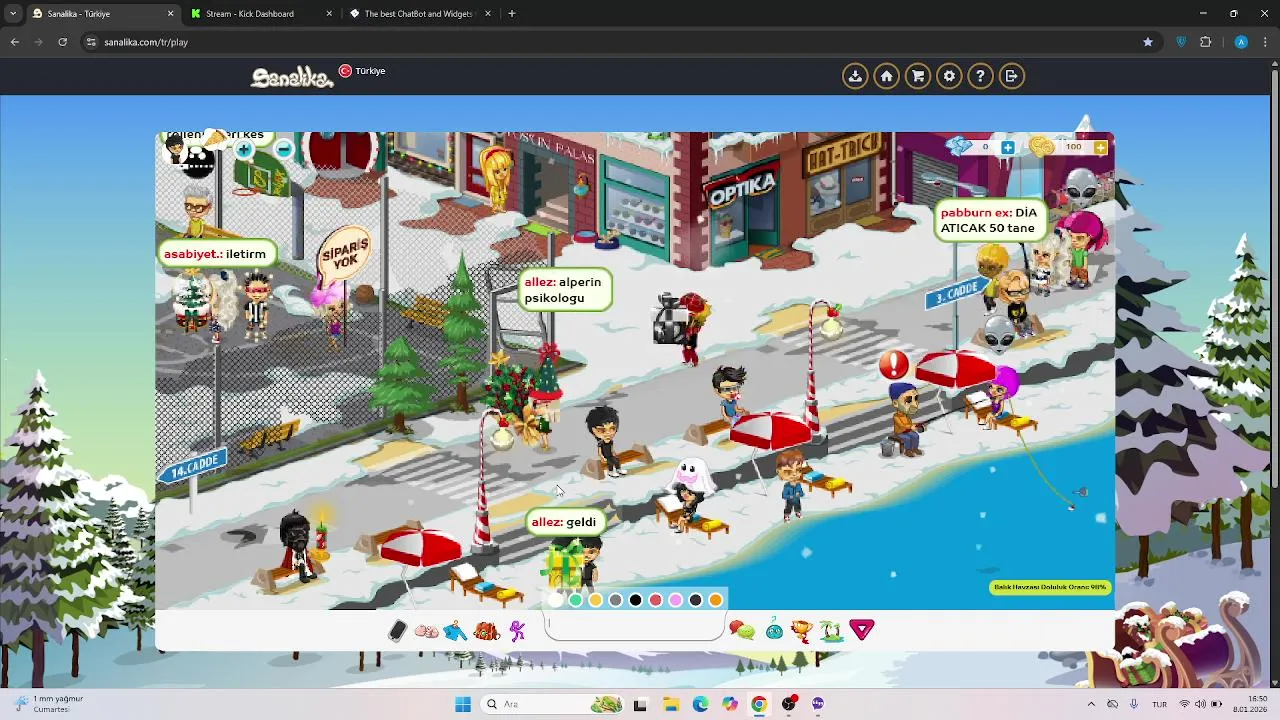The height and width of the screenshot is (720, 1280).
Task: Select pink chat color swatch
Action: (x=676, y=600)
